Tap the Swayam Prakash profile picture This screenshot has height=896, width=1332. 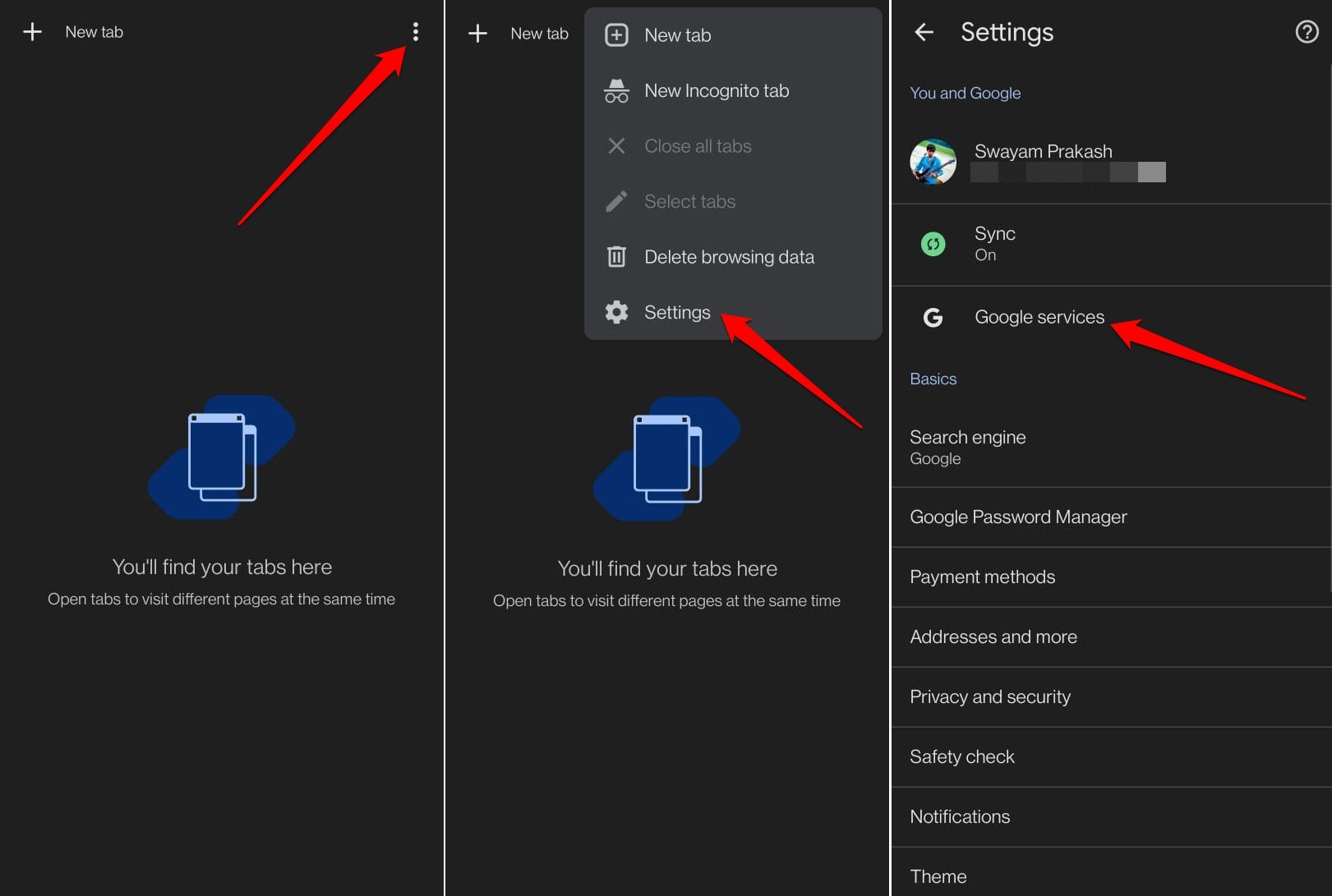pyautogui.click(x=933, y=161)
